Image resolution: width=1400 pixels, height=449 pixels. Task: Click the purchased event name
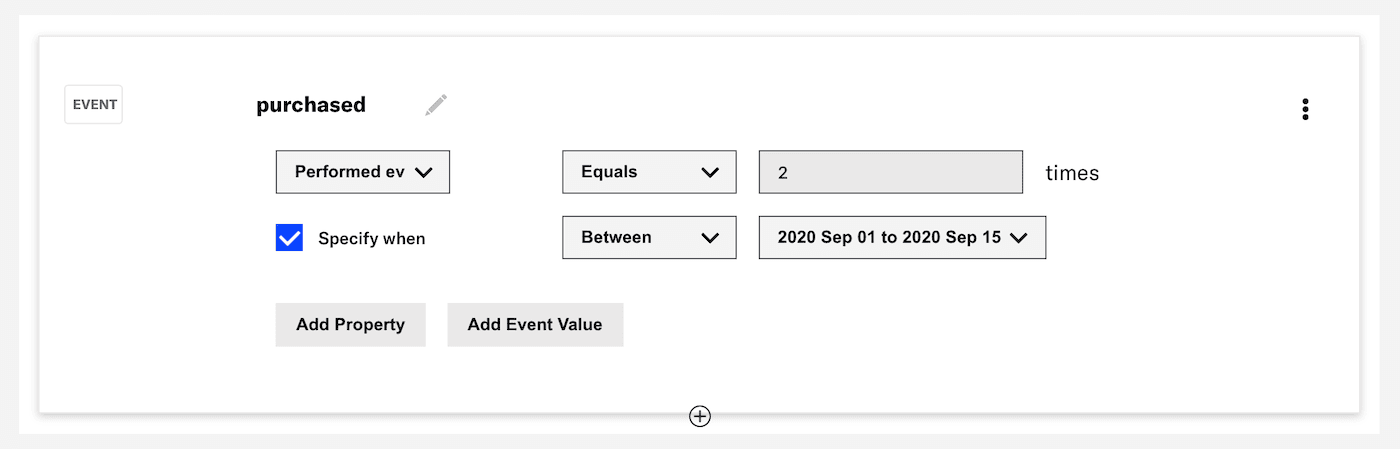tap(311, 105)
